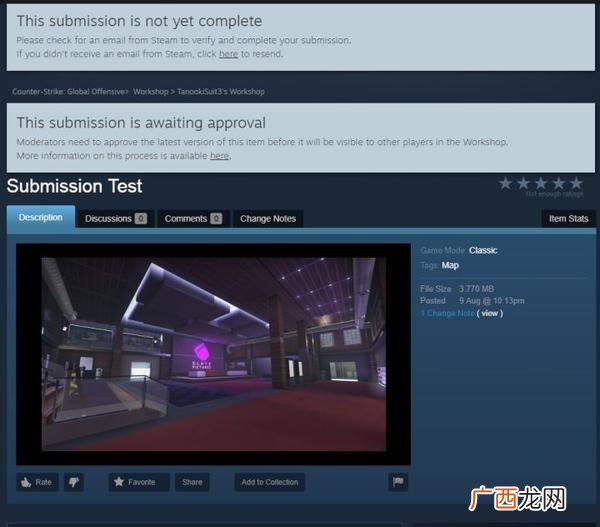The image size is (600, 527).
Task: Click 'here' link to resend email
Action: tap(228, 54)
